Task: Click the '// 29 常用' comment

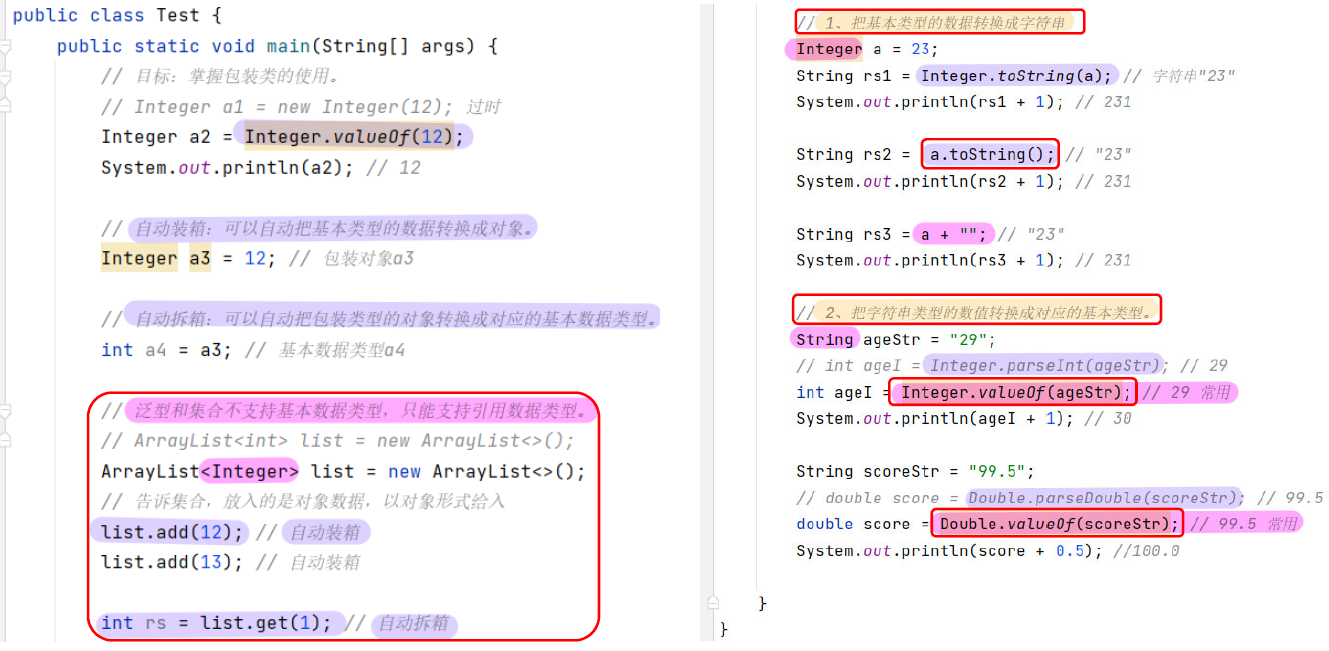Action: (x=1187, y=392)
